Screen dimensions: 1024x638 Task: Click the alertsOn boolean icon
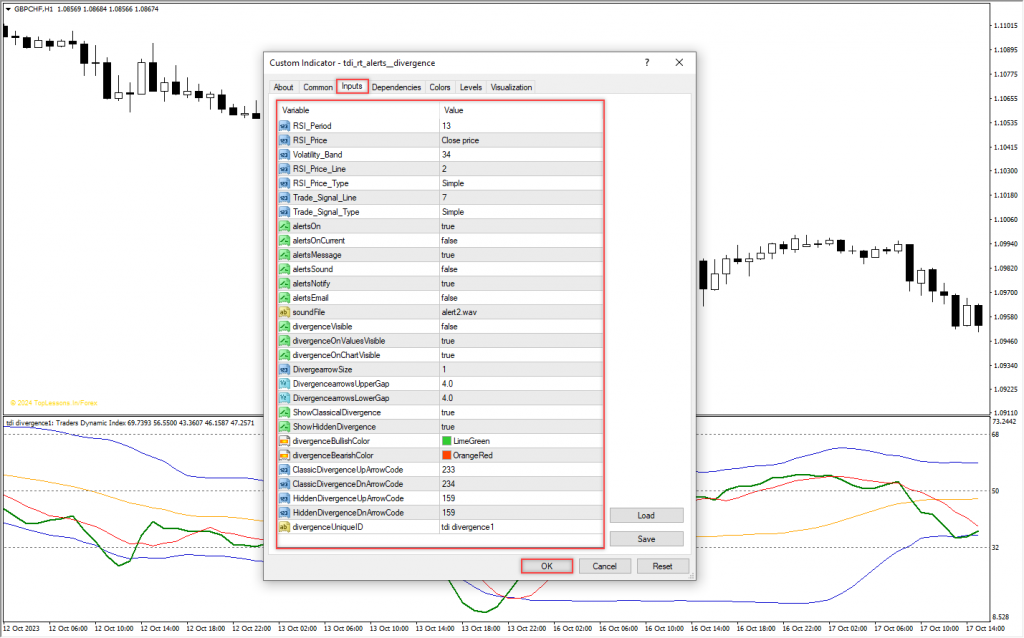tap(285, 226)
